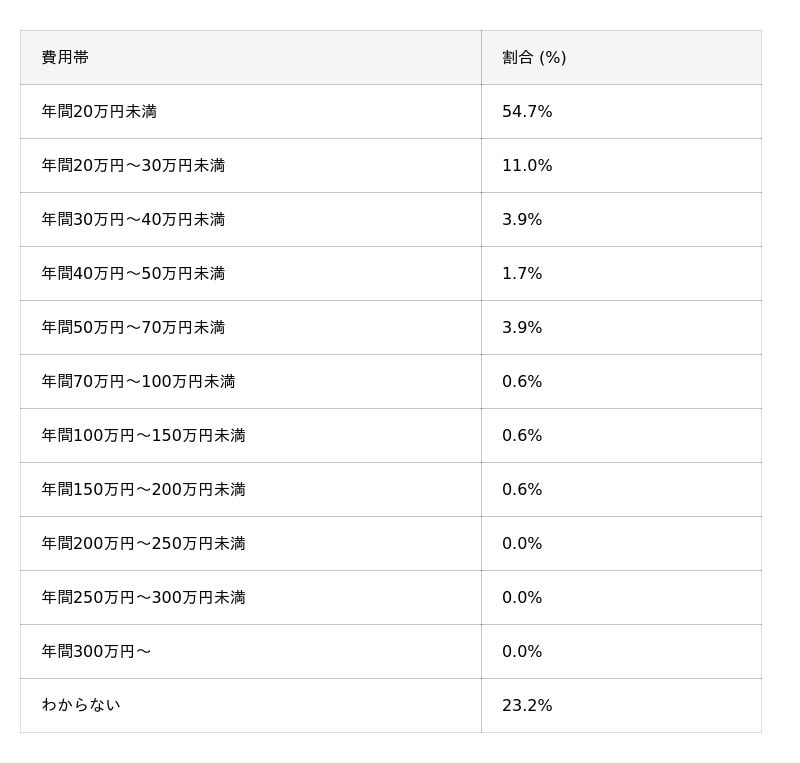Select the 年間50万円〜70万円未満 row label
This screenshot has width=800, height=763.
[x=133, y=328]
